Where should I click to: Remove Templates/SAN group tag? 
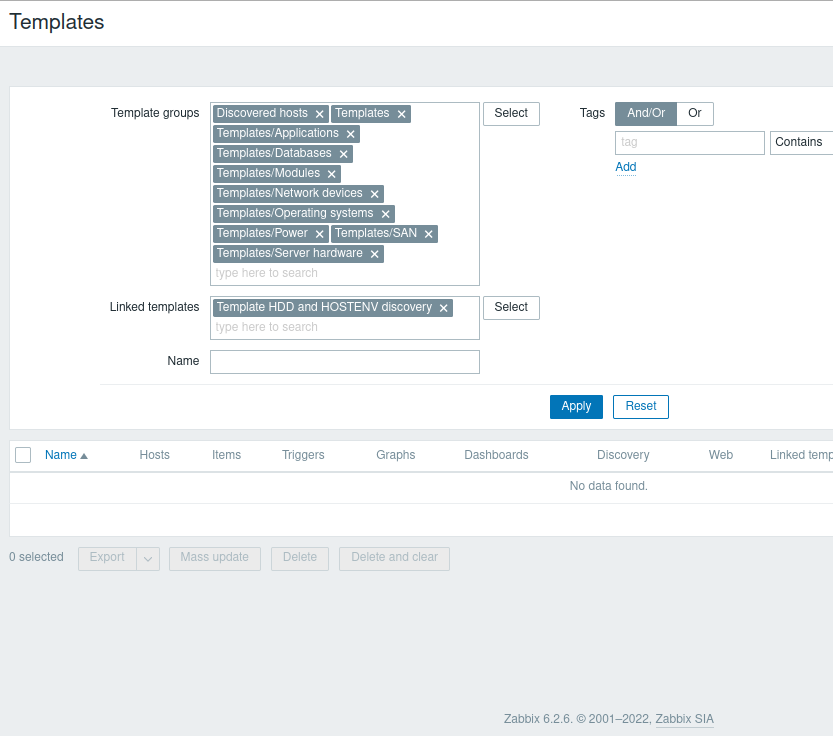(429, 234)
